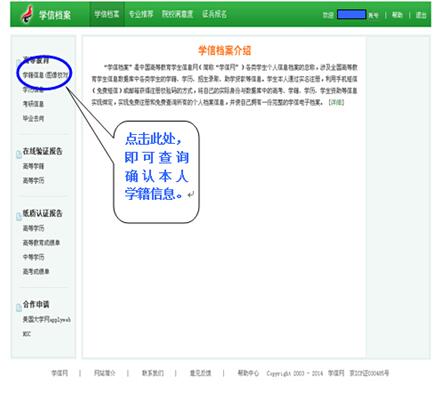Open 学籍信息(图像校对) in the sidebar

pyautogui.click(x=45, y=75)
